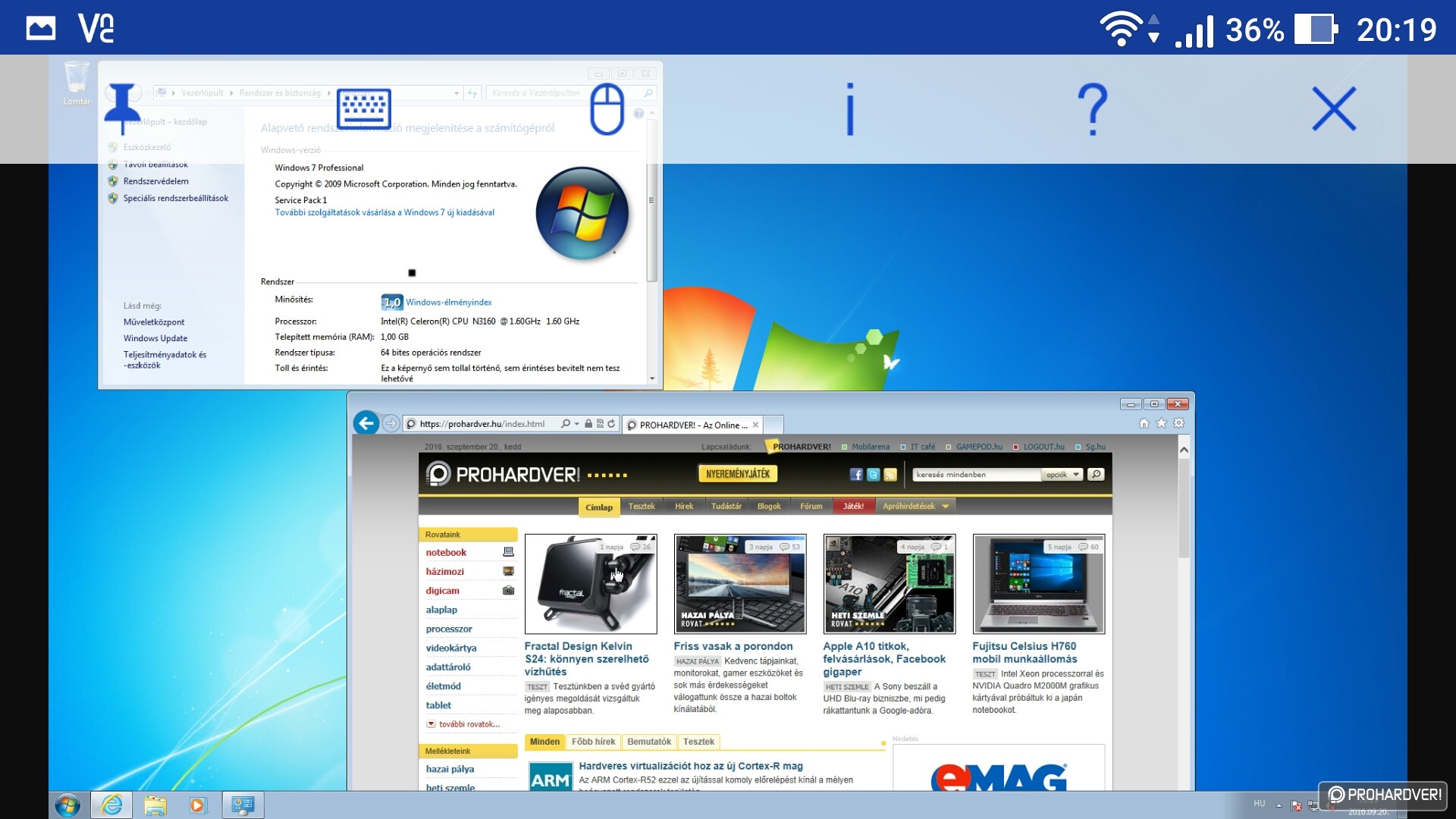Select the Minden news tab

[544, 742]
